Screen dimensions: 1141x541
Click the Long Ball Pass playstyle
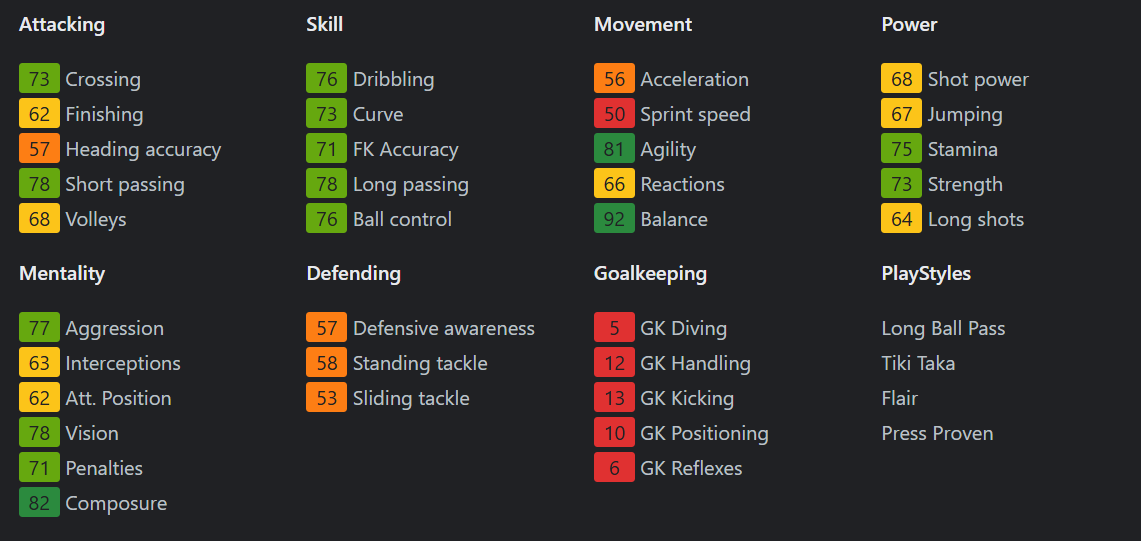pyautogui.click(x=943, y=328)
